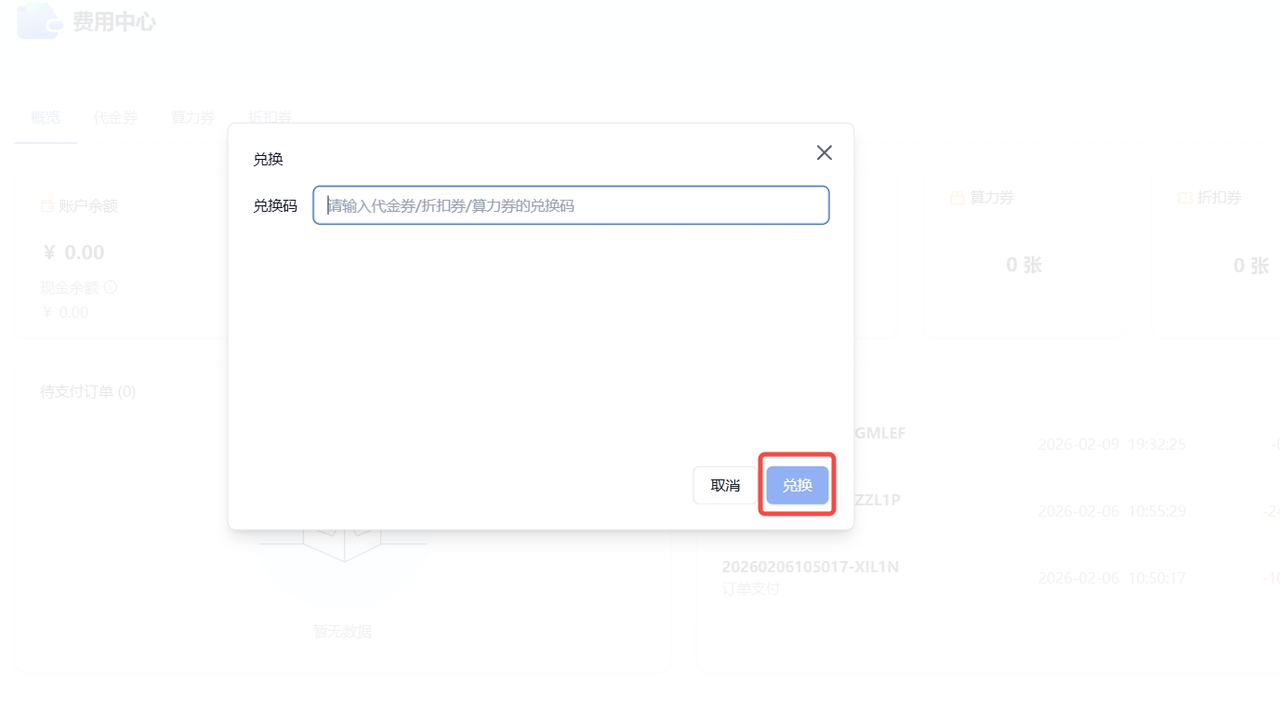
Task: Click the 2026-02-09 19:32:25 record timestamp
Action: click(1112, 444)
